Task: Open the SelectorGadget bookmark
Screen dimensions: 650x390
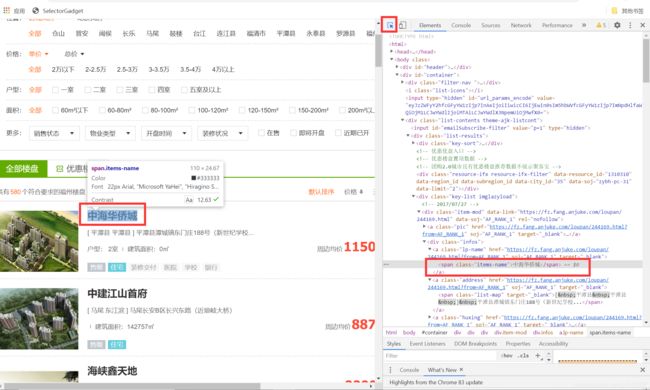Action: pos(58,11)
